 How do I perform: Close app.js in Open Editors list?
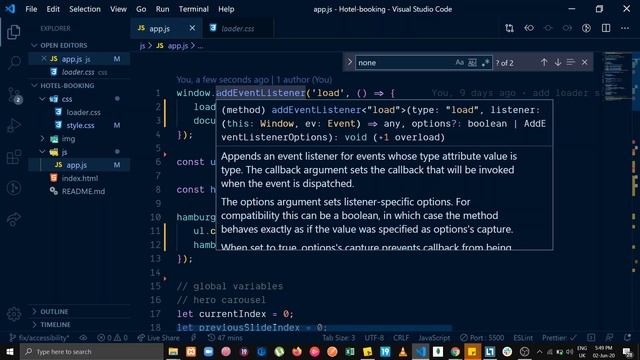44,59
